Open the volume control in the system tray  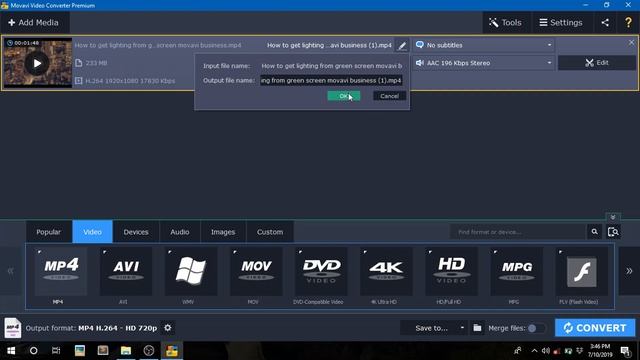tap(546, 351)
